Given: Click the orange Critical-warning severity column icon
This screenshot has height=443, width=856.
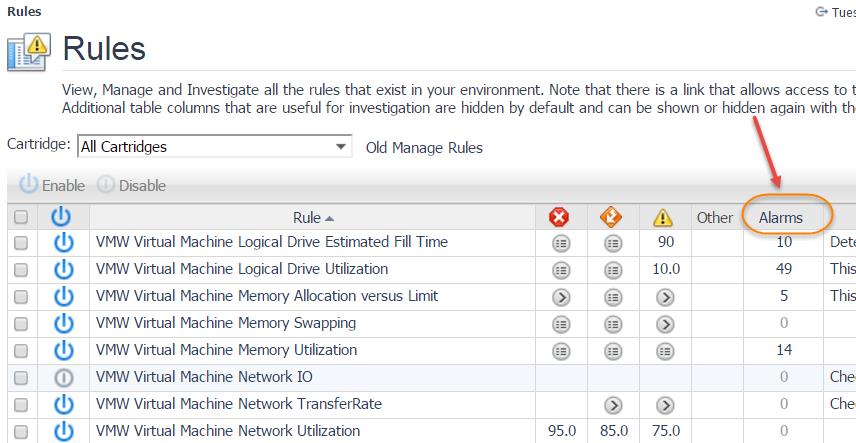Looking at the screenshot, I should [x=612, y=217].
